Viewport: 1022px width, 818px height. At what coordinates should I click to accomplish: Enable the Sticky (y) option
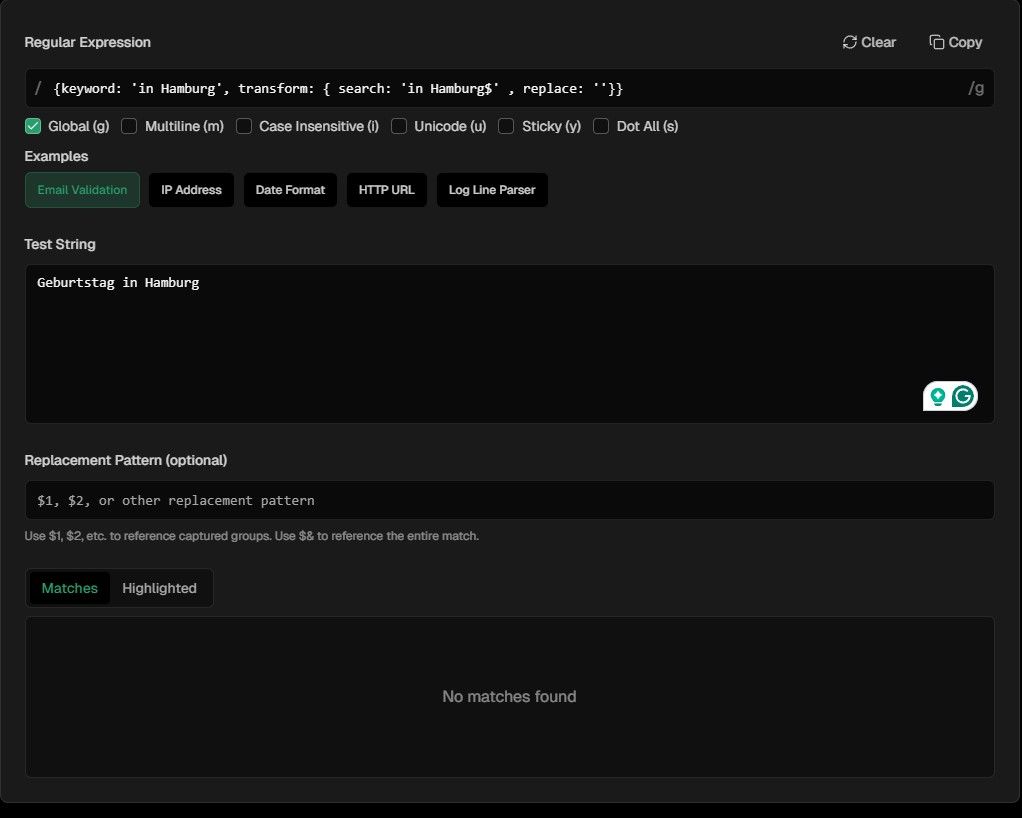pos(506,126)
